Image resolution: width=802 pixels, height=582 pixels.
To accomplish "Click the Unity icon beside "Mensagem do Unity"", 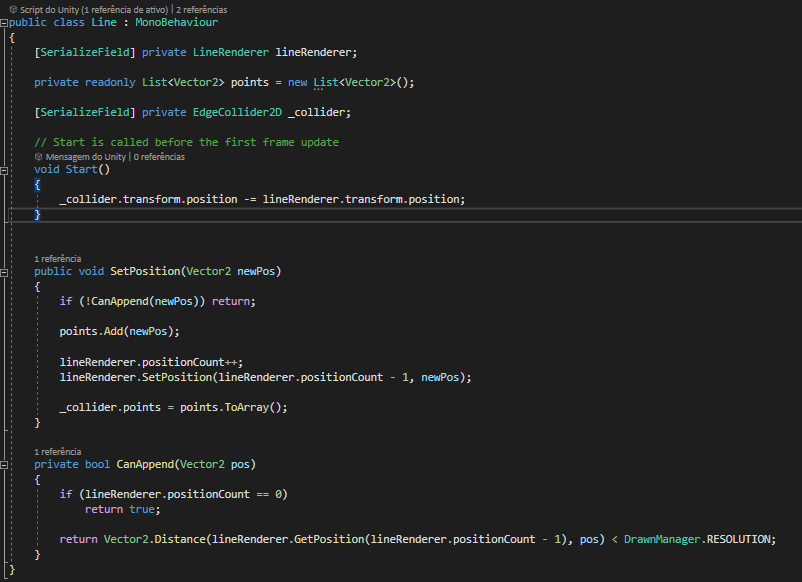I will coord(38,157).
